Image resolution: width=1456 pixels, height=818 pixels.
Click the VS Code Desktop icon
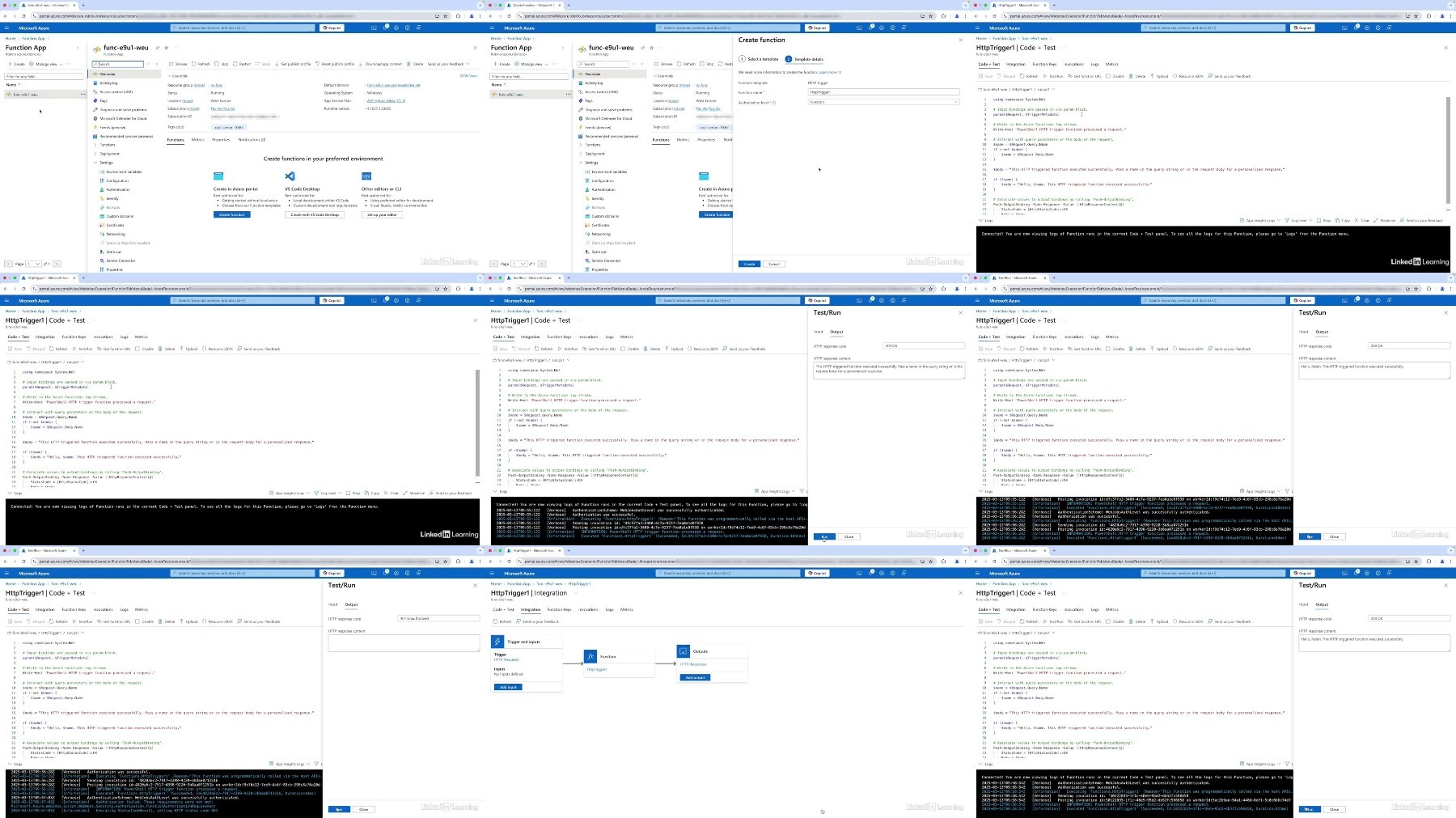pyautogui.click(x=290, y=176)
